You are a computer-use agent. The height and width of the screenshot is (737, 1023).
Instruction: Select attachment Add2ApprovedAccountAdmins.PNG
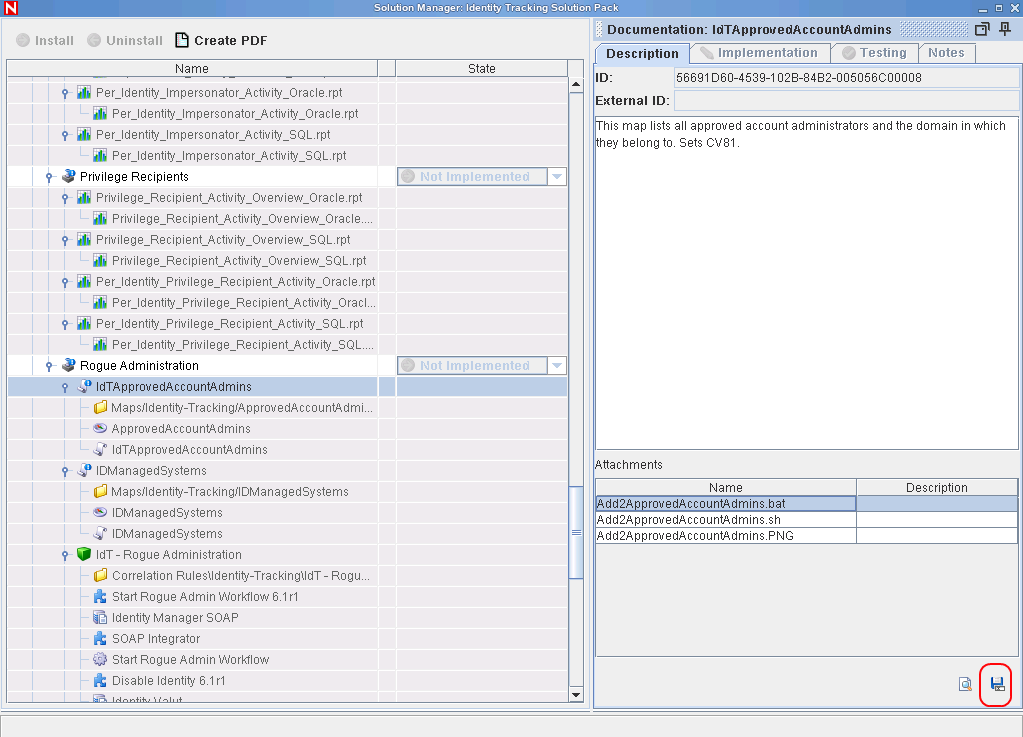pyautogui.click(x=725, y=535)
